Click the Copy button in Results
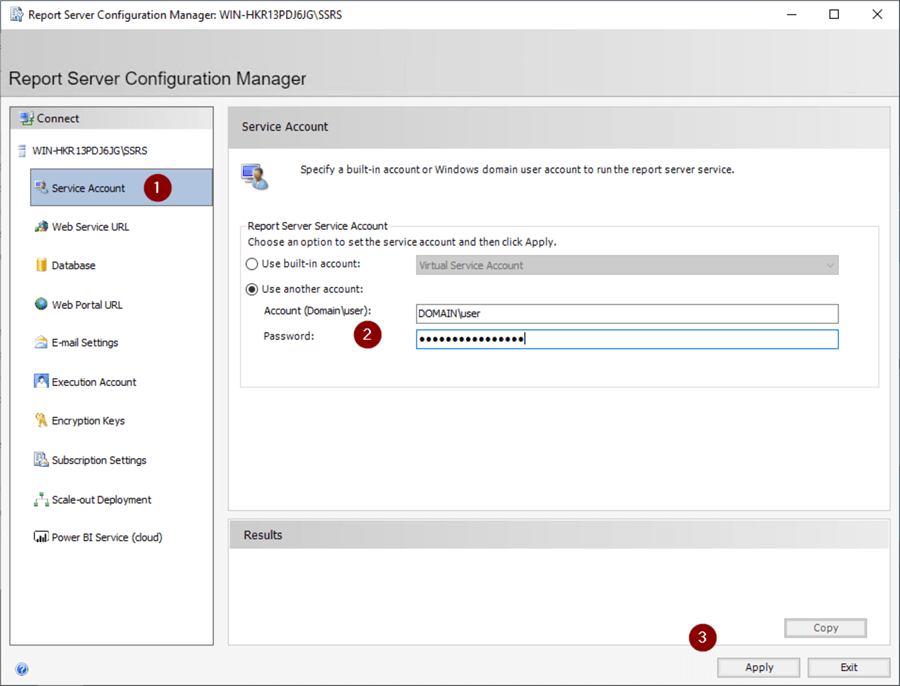This screenshot has width=900, height=686. click(825, 628)
